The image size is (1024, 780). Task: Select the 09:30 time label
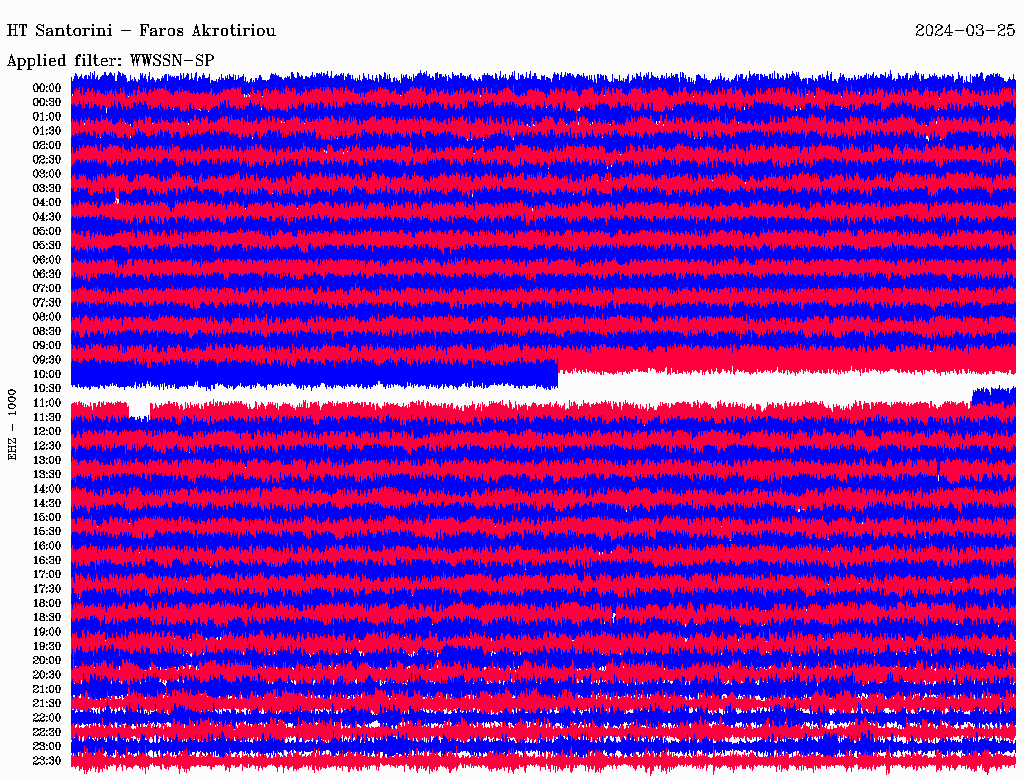coord(47,360)
